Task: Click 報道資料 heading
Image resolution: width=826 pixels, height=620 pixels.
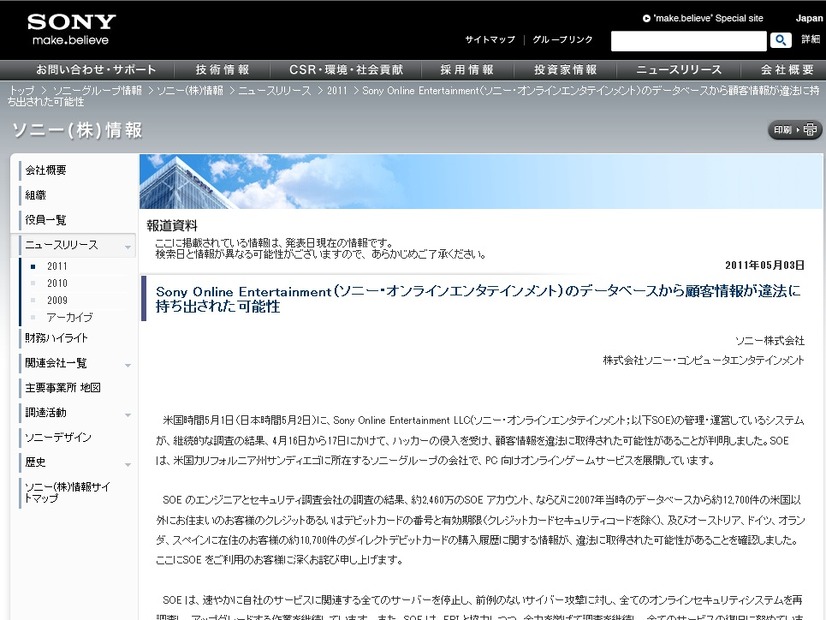Action: click(172, 226)
